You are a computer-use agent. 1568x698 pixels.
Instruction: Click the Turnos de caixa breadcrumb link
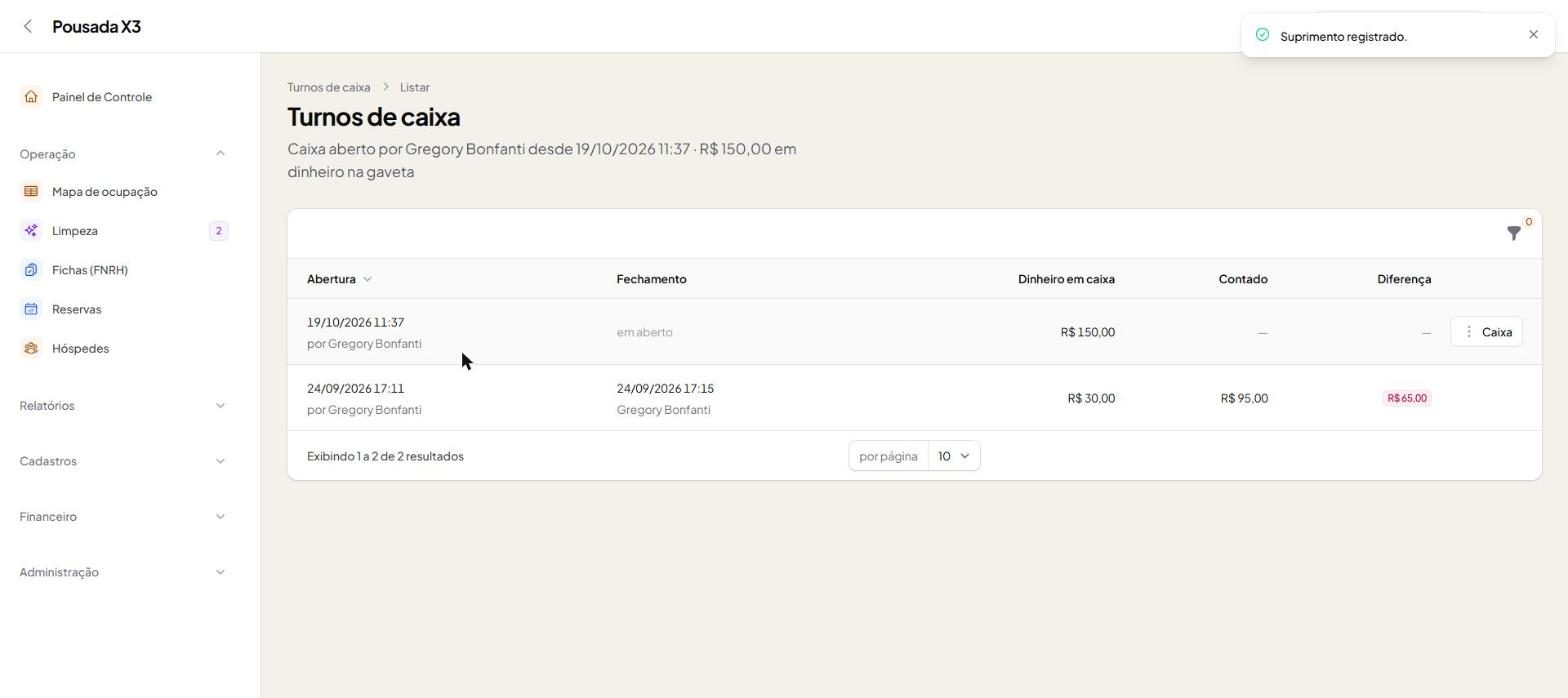[x=328, y=87]
